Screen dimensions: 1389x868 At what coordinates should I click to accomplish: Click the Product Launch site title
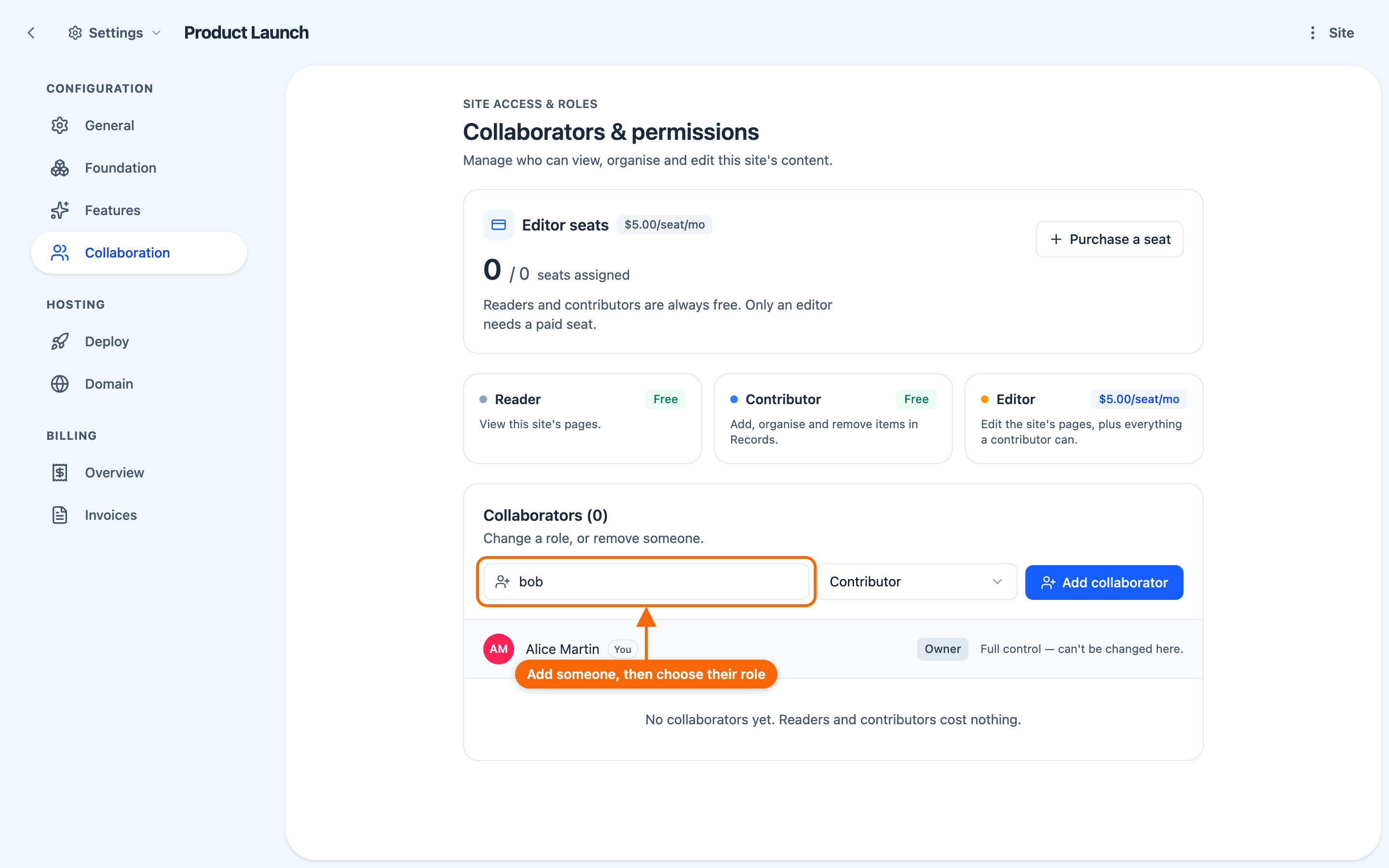pos(246,33)
